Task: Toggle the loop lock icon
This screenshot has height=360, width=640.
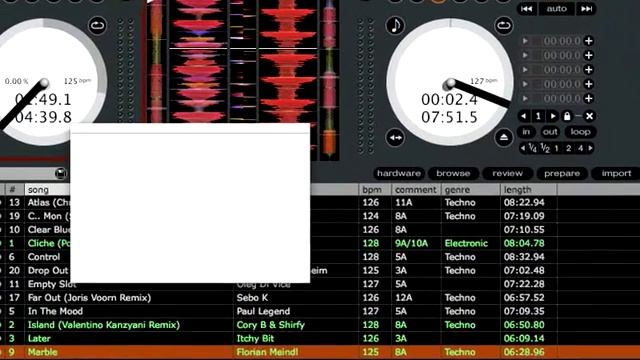Action: point(567,116)
